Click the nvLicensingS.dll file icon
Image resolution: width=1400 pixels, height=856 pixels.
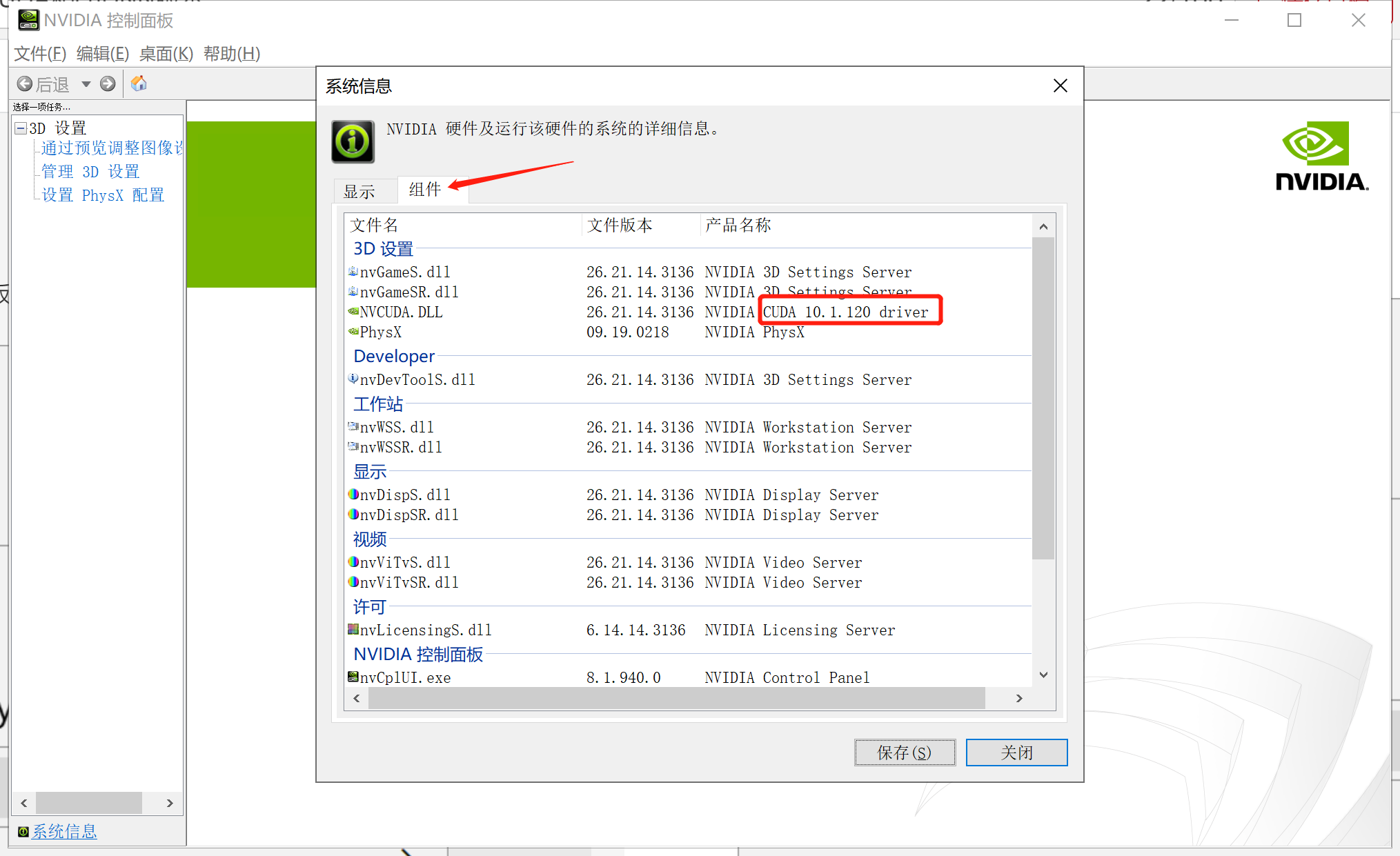click(x=353, y=629)
